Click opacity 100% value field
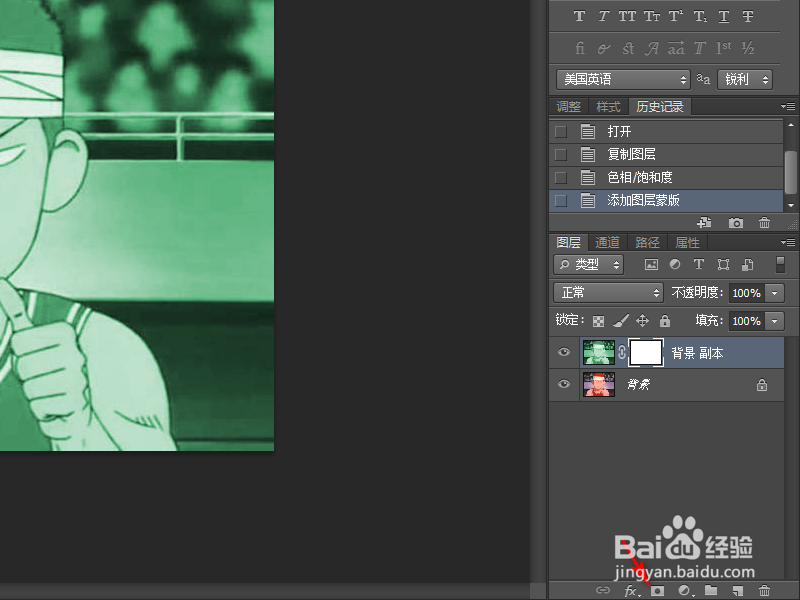800x600 pixels. point(746,293)
